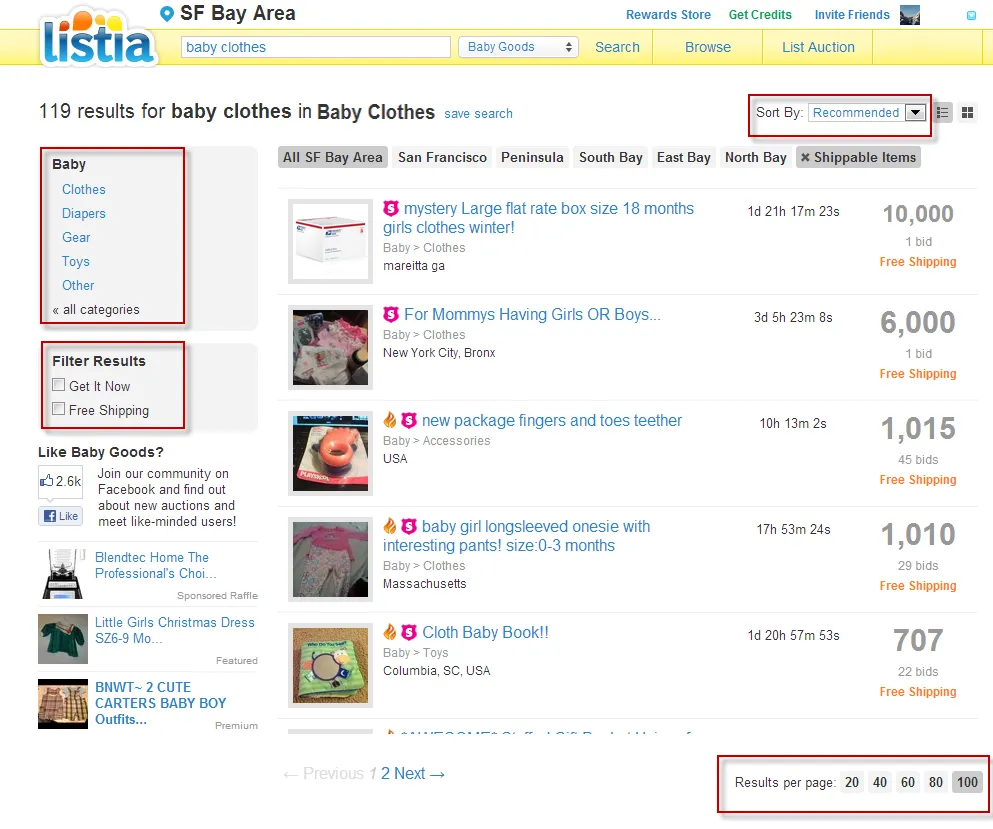Viewport: 993px width, 829px height.
Task: Click the Listia logo
Action: [98, 37]
